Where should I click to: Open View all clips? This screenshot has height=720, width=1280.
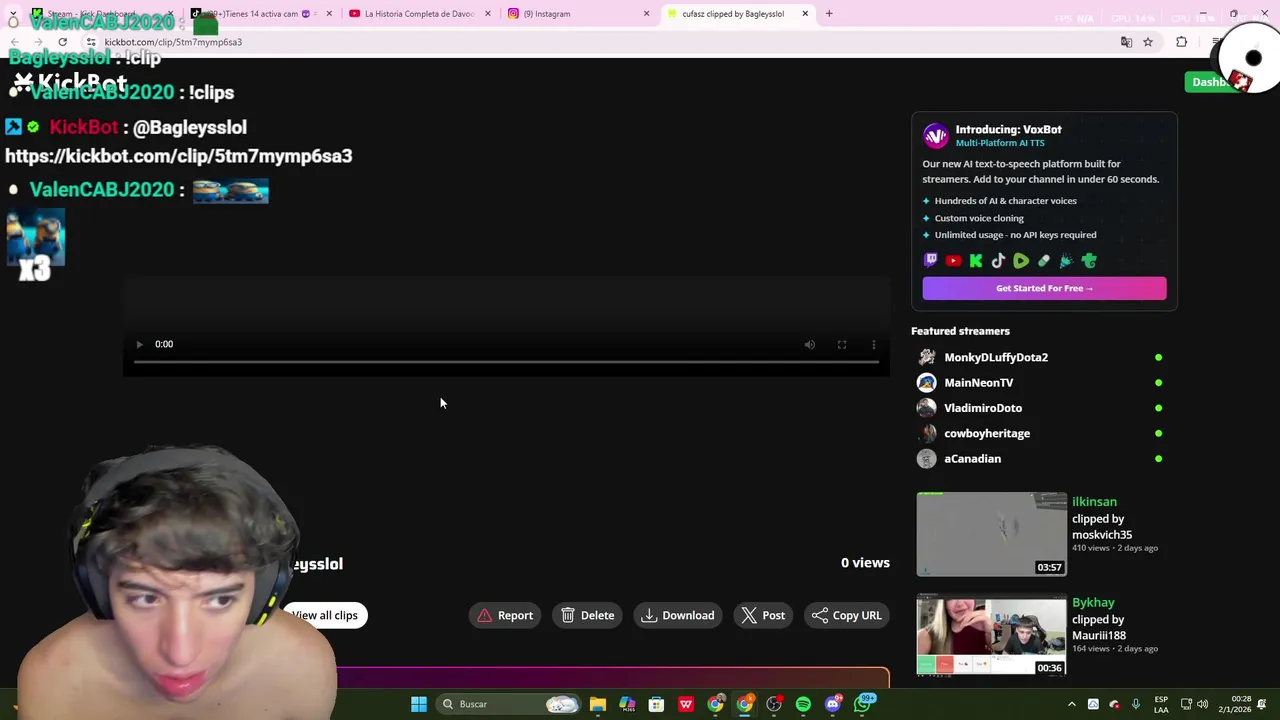325,615
